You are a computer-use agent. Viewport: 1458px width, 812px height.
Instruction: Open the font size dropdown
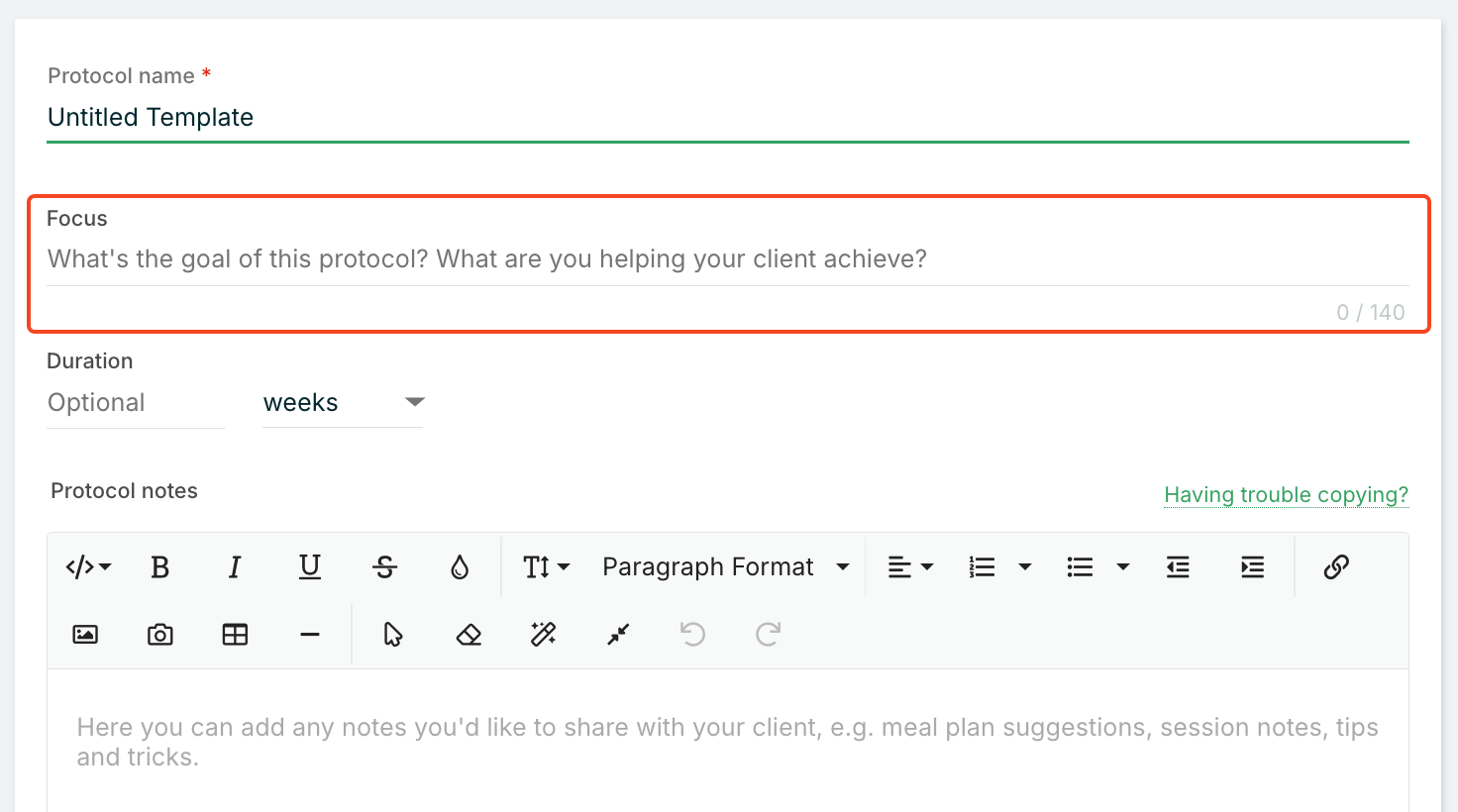tap(546, 567)
